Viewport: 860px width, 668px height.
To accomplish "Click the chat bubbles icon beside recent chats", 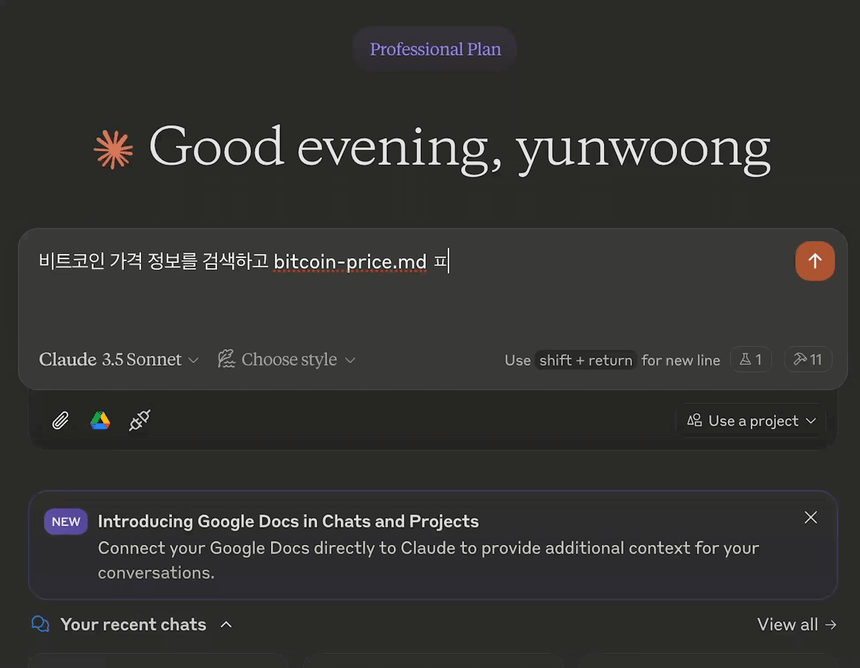I will 41,624.
